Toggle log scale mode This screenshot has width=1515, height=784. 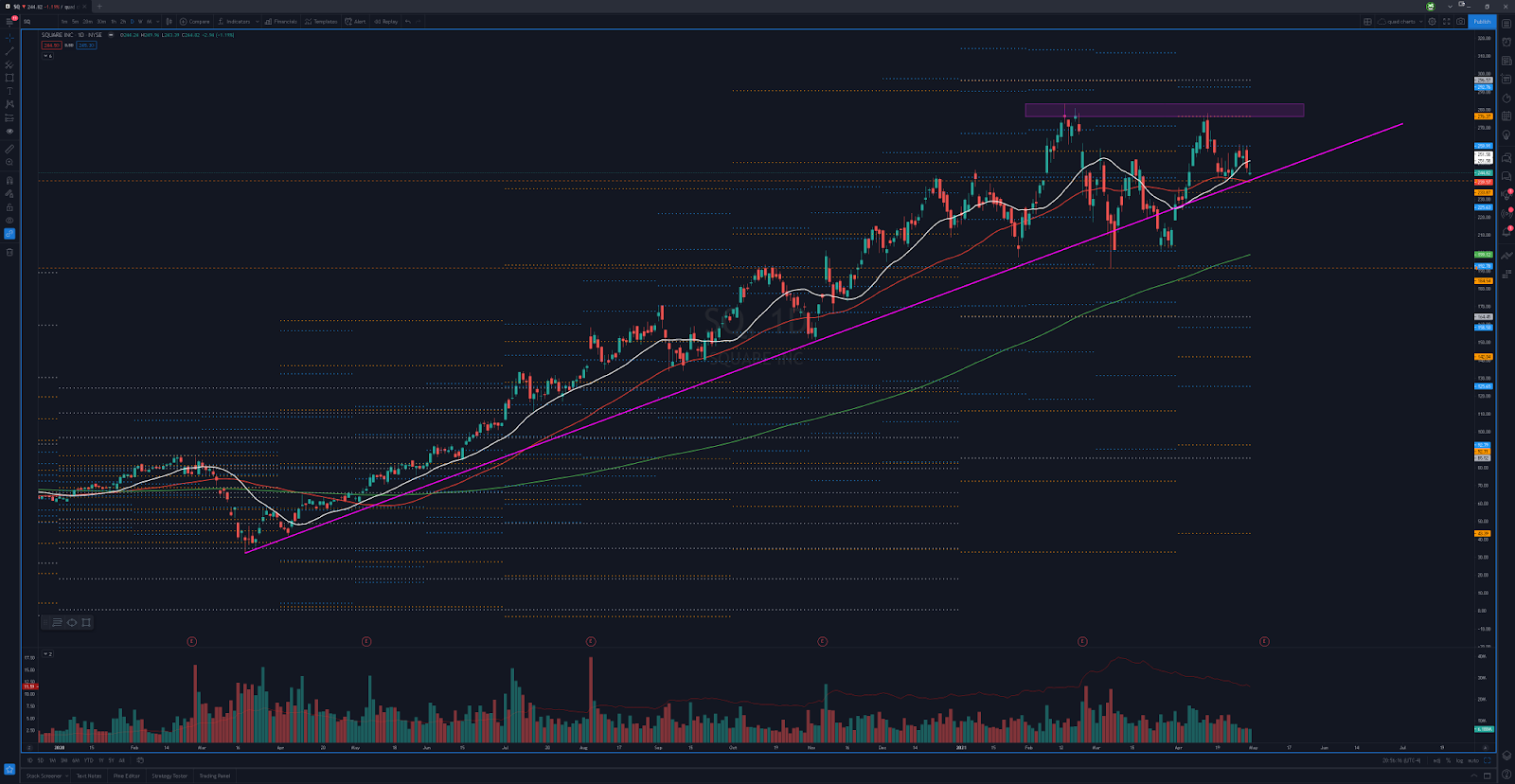pyautogui.click(x=1459, y=760)
